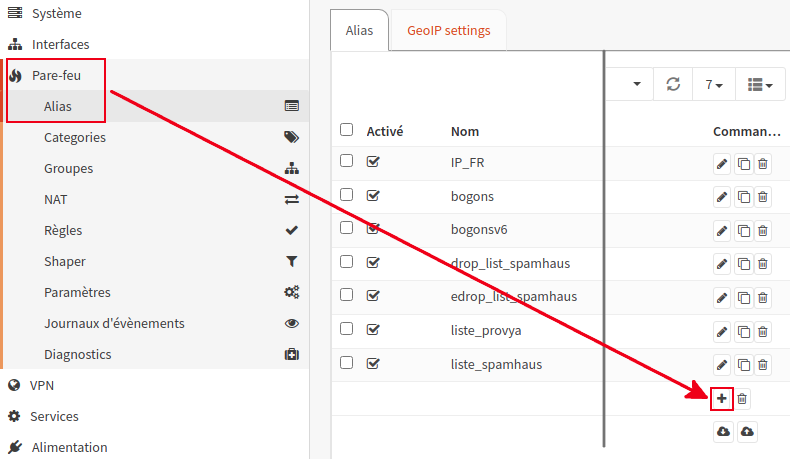Clone the edrop_list_spamhaus alias
790x459 pixels.
(744, 298)
